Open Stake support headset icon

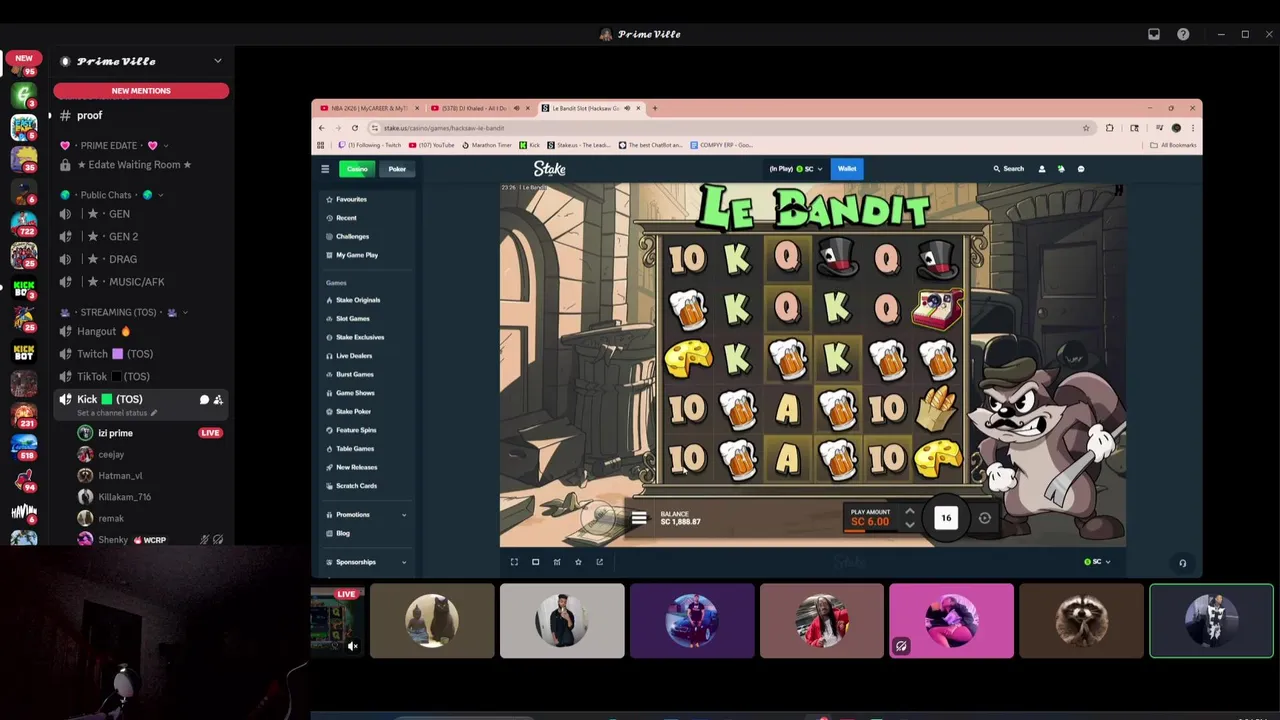click(x=1182, y=564)
